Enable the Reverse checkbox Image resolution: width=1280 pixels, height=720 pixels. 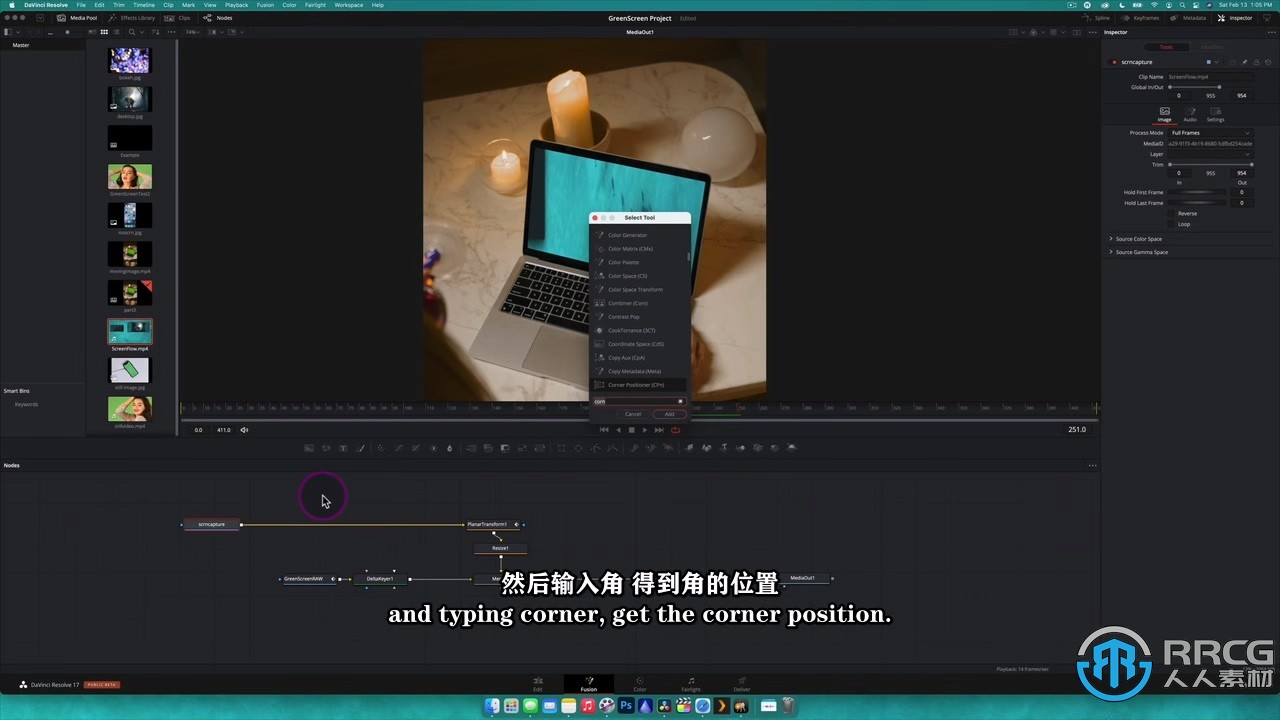(1172, 213)
